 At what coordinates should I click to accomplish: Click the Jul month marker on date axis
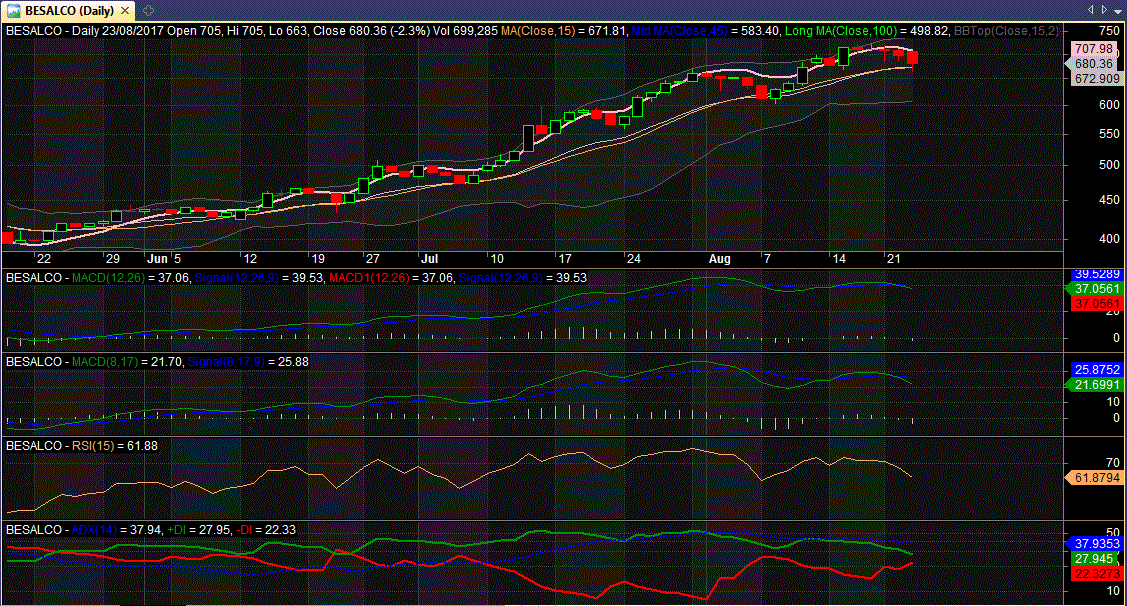429,259
